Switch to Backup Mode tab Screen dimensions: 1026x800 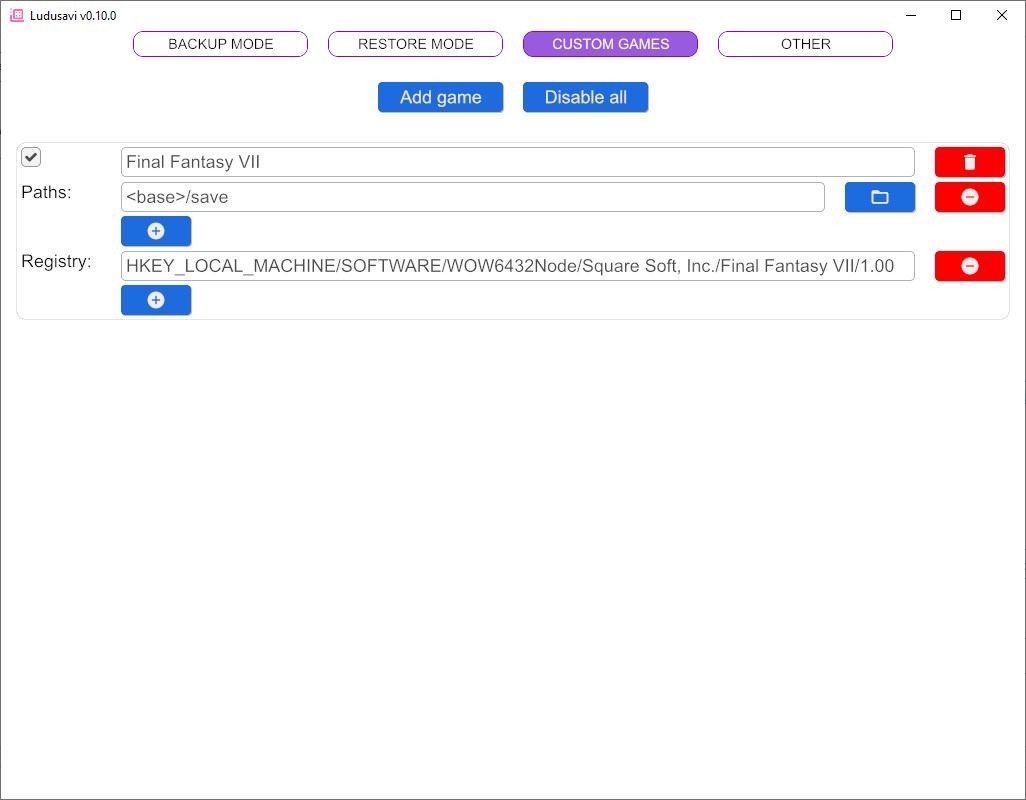click(220, 44)
